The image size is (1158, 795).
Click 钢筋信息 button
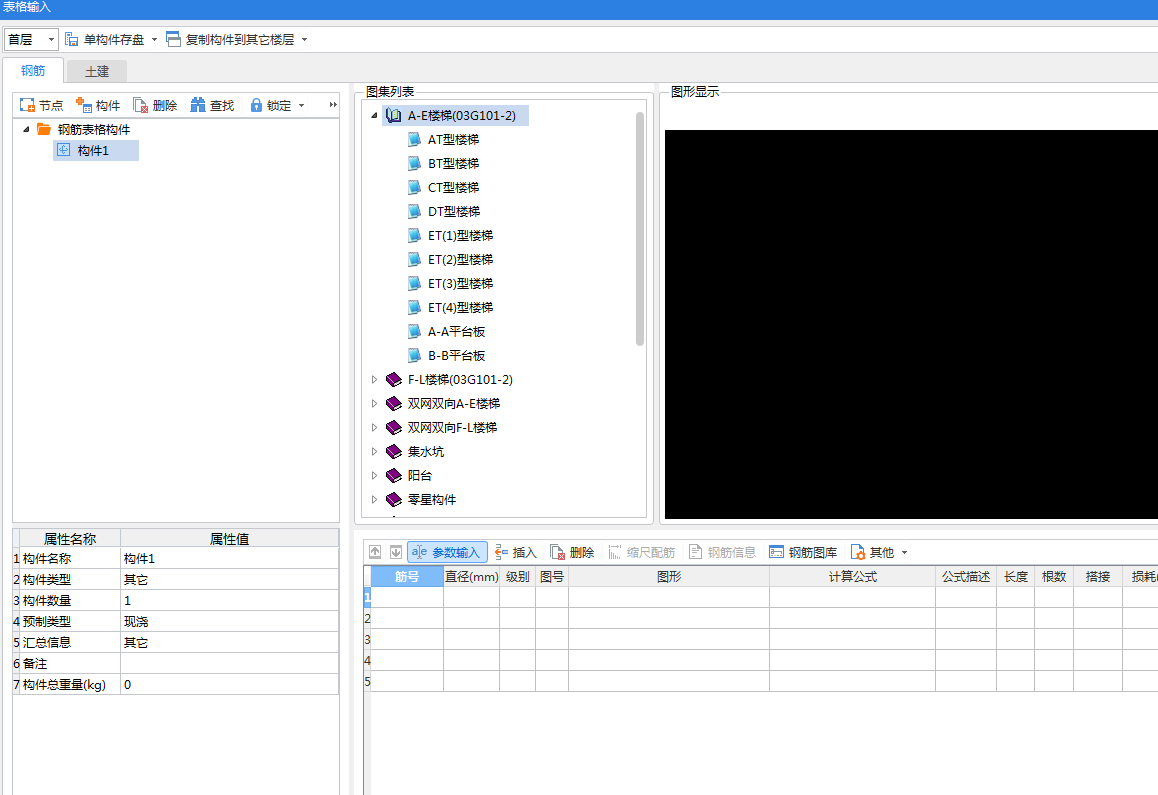pos(722,552)
